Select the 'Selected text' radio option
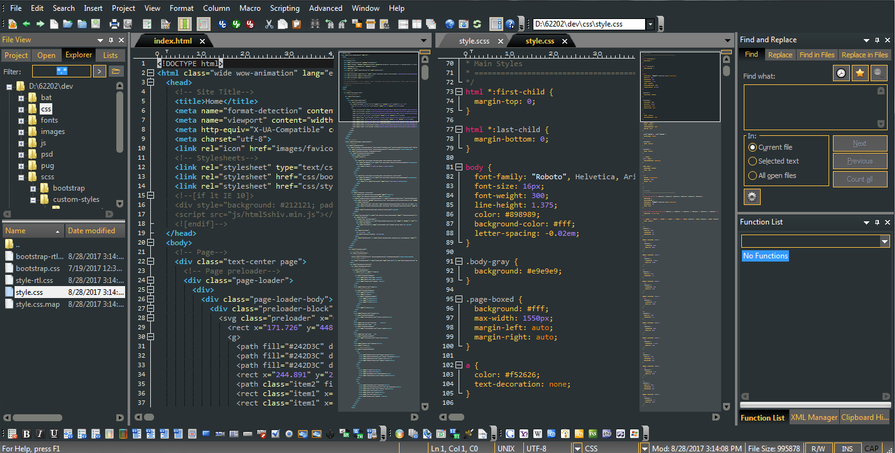 (753, 161)
